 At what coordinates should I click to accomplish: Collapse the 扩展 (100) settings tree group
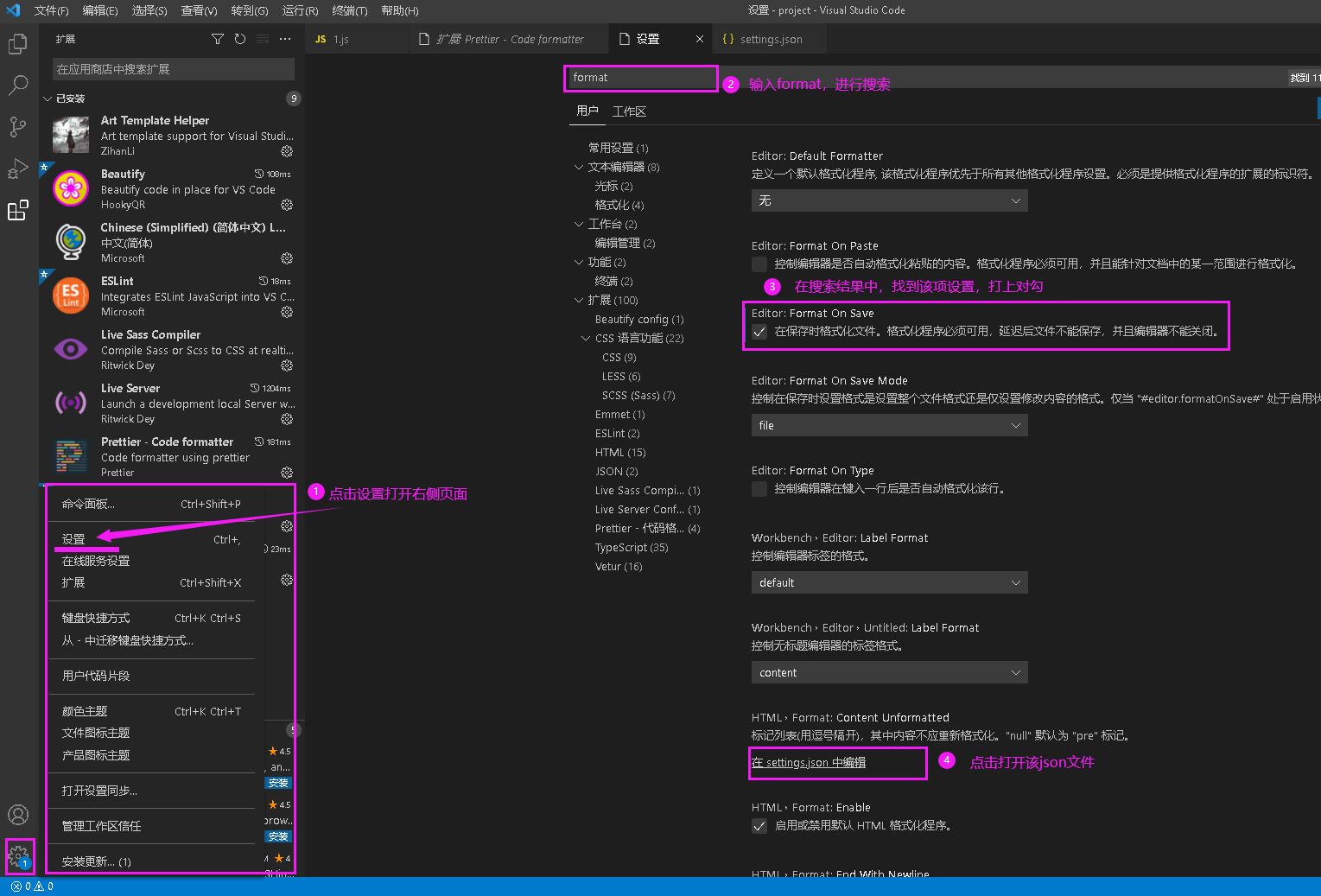[x=579, y=300]
